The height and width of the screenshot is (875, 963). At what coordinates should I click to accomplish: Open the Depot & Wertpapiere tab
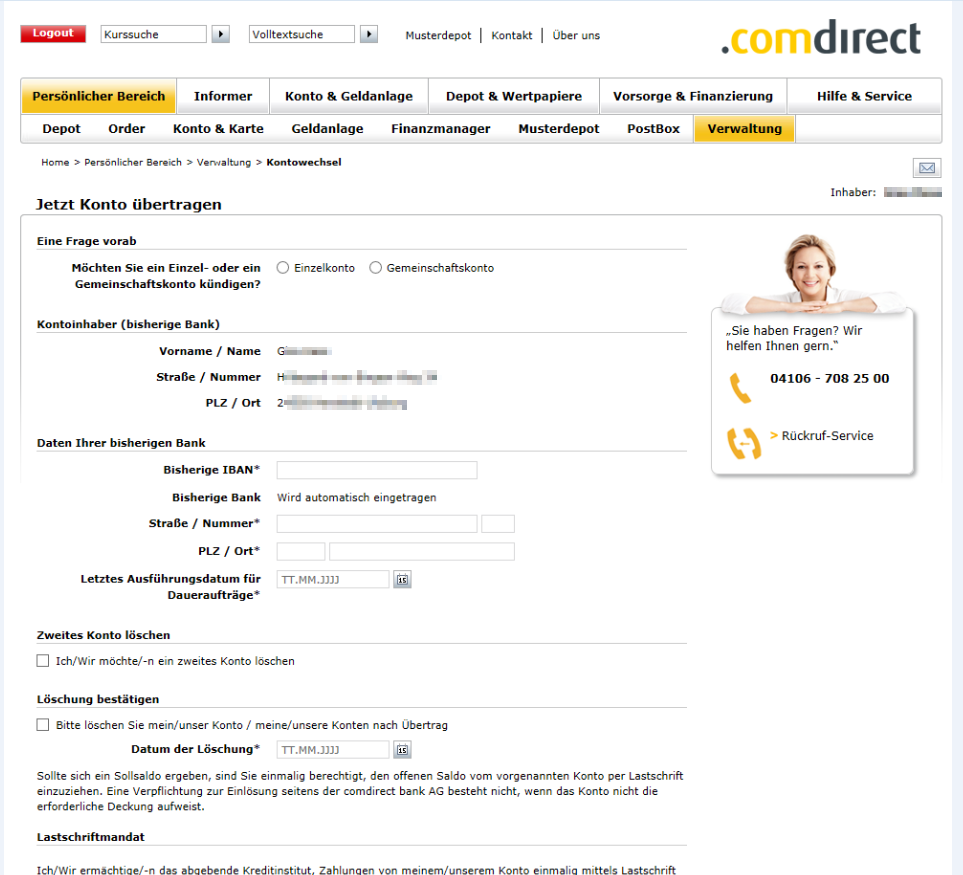click(514, 96)
